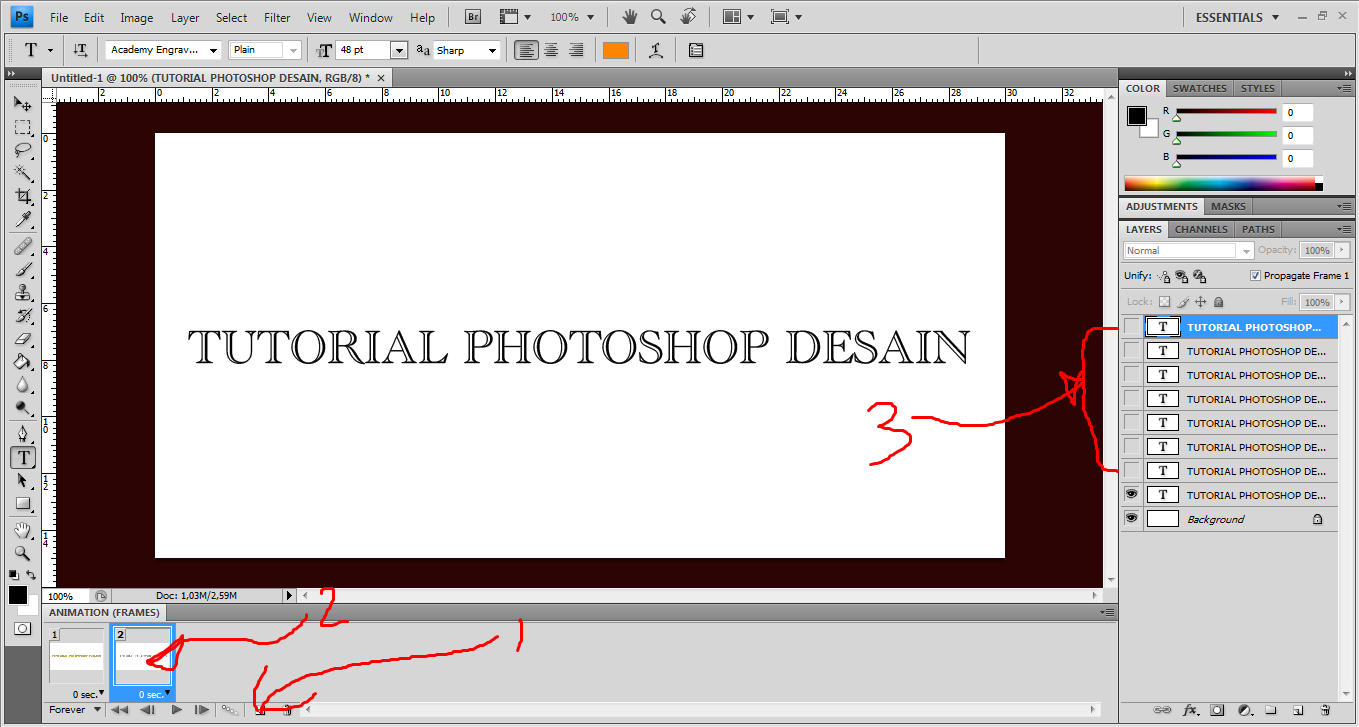
Task: Select the Eyedropper tool
Action: [22, 220]
